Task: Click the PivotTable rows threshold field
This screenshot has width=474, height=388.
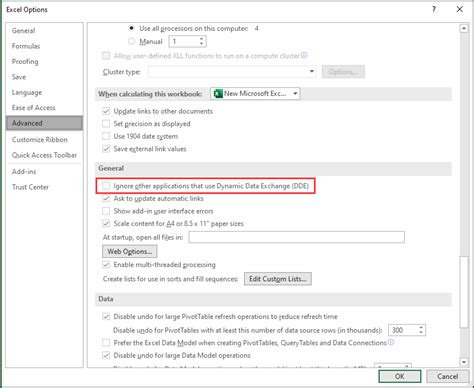Action: coord(403,330)
